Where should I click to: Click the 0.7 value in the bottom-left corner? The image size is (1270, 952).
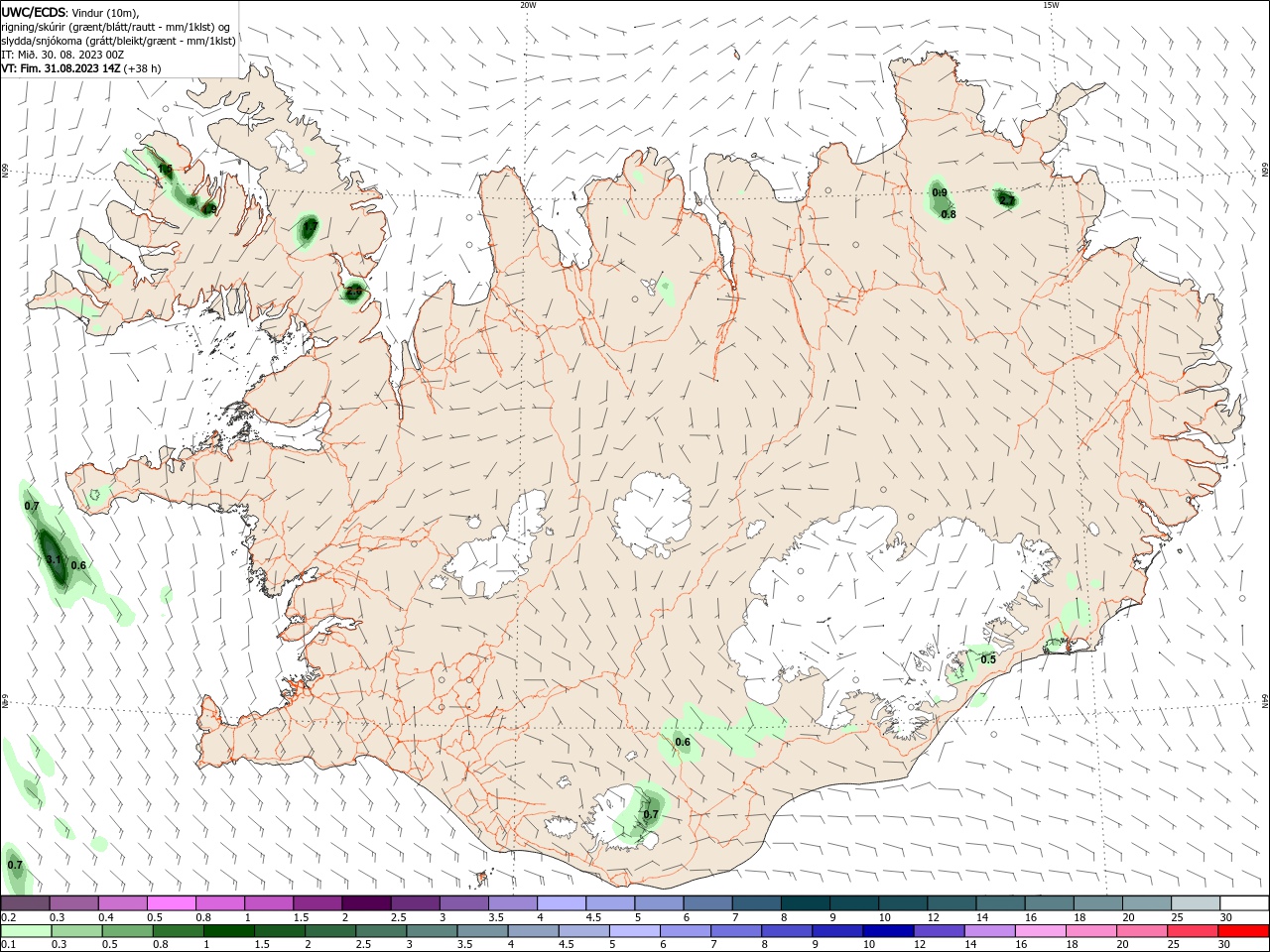click(x=15, y=865)
